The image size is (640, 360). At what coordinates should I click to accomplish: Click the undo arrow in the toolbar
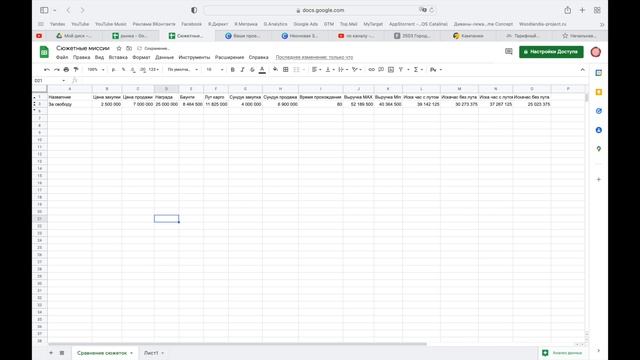point(47,70)
